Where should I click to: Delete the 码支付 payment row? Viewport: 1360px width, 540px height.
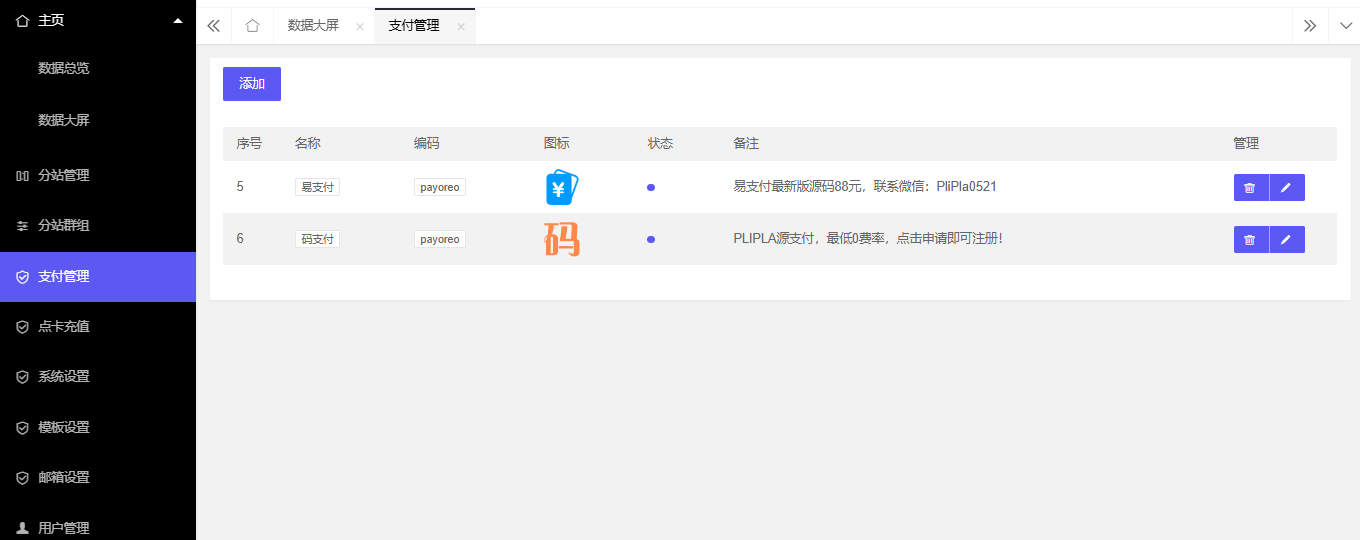click(1250, 240)
